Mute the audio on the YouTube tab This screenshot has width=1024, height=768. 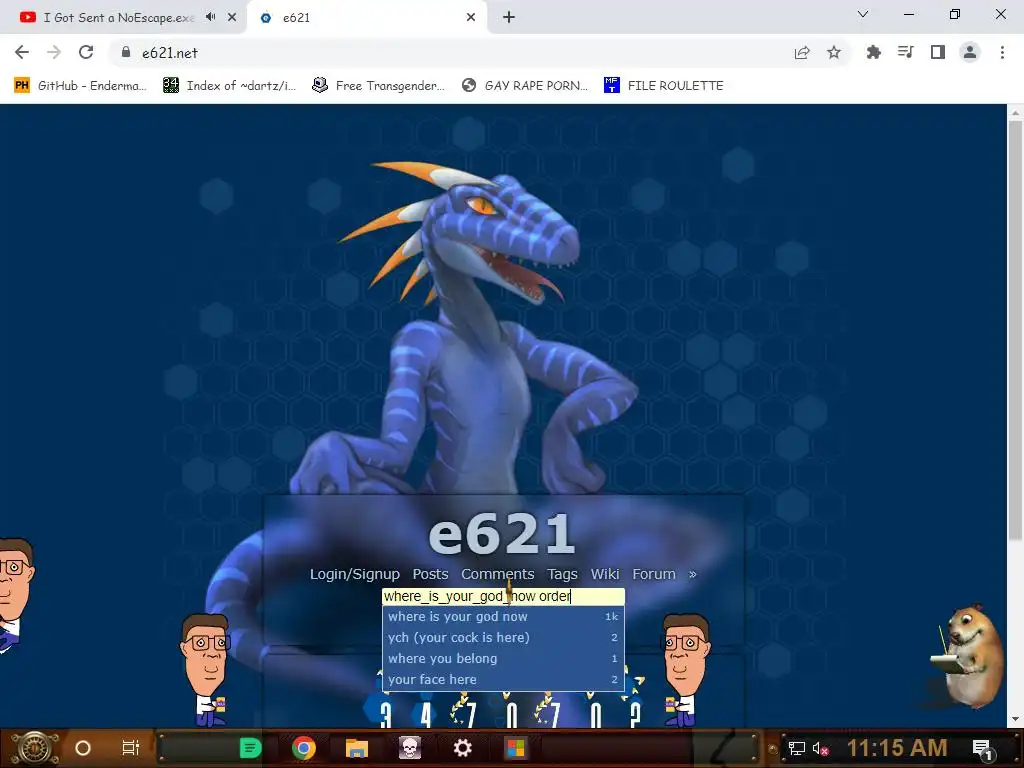click(210, 17)
